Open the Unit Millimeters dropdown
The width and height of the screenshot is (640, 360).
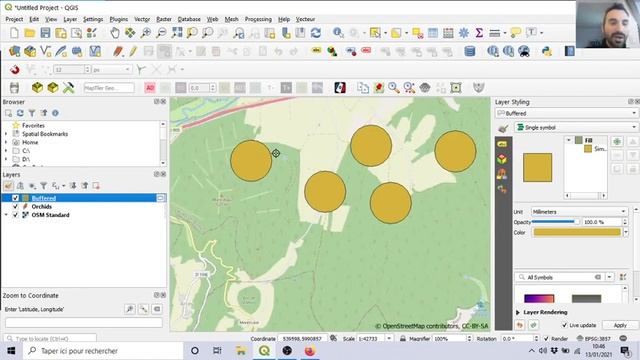pos(579,211)
